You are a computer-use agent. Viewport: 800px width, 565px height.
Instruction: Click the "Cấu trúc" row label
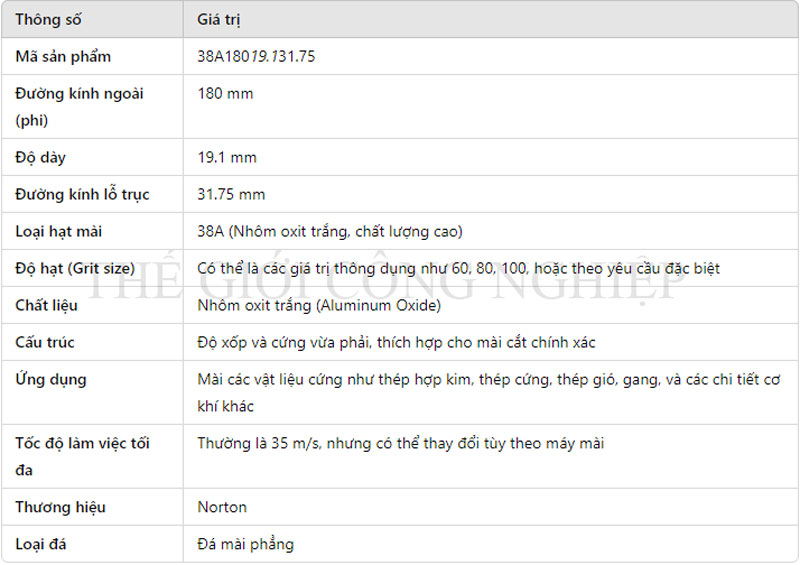point(45,343)
